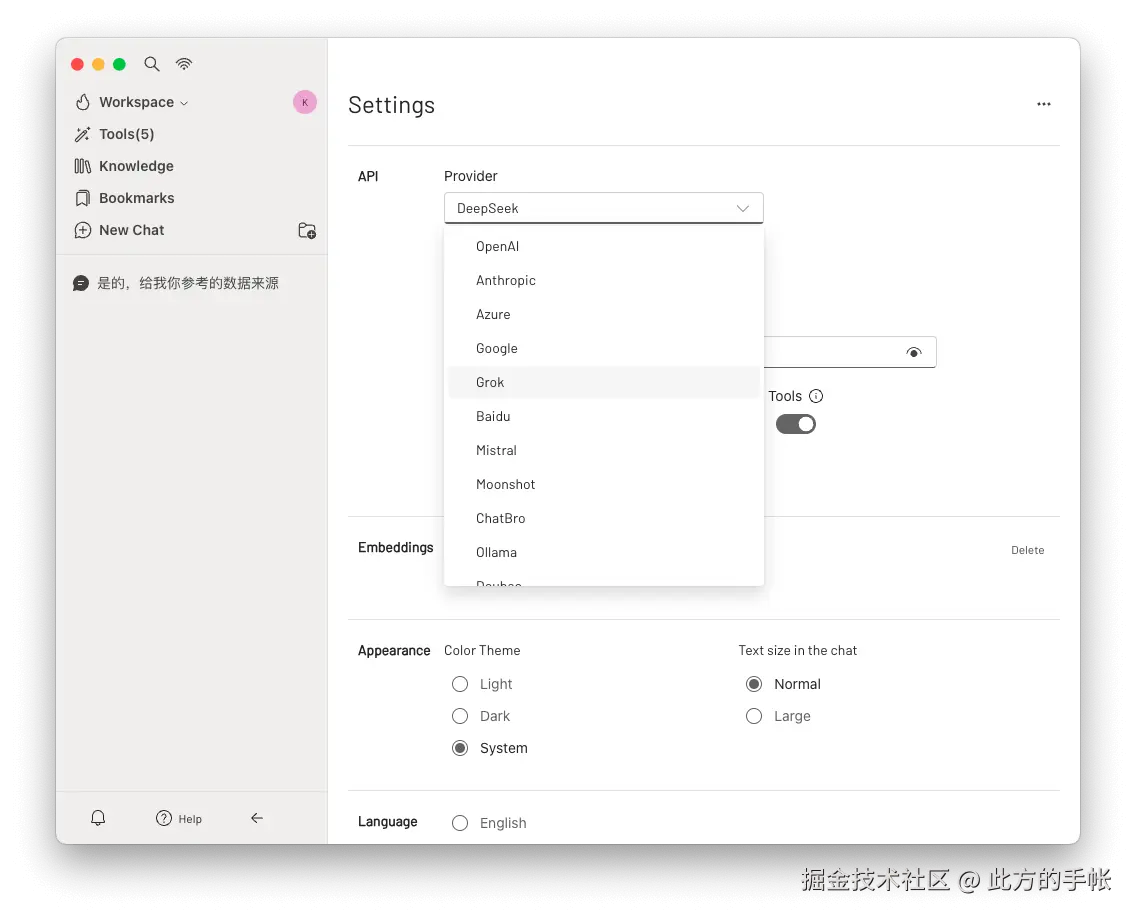Viewport: 1136px width, 918px height.
Task: Expand the Workspace dropdown in the sidebar
Action: (x=187, y=101)
